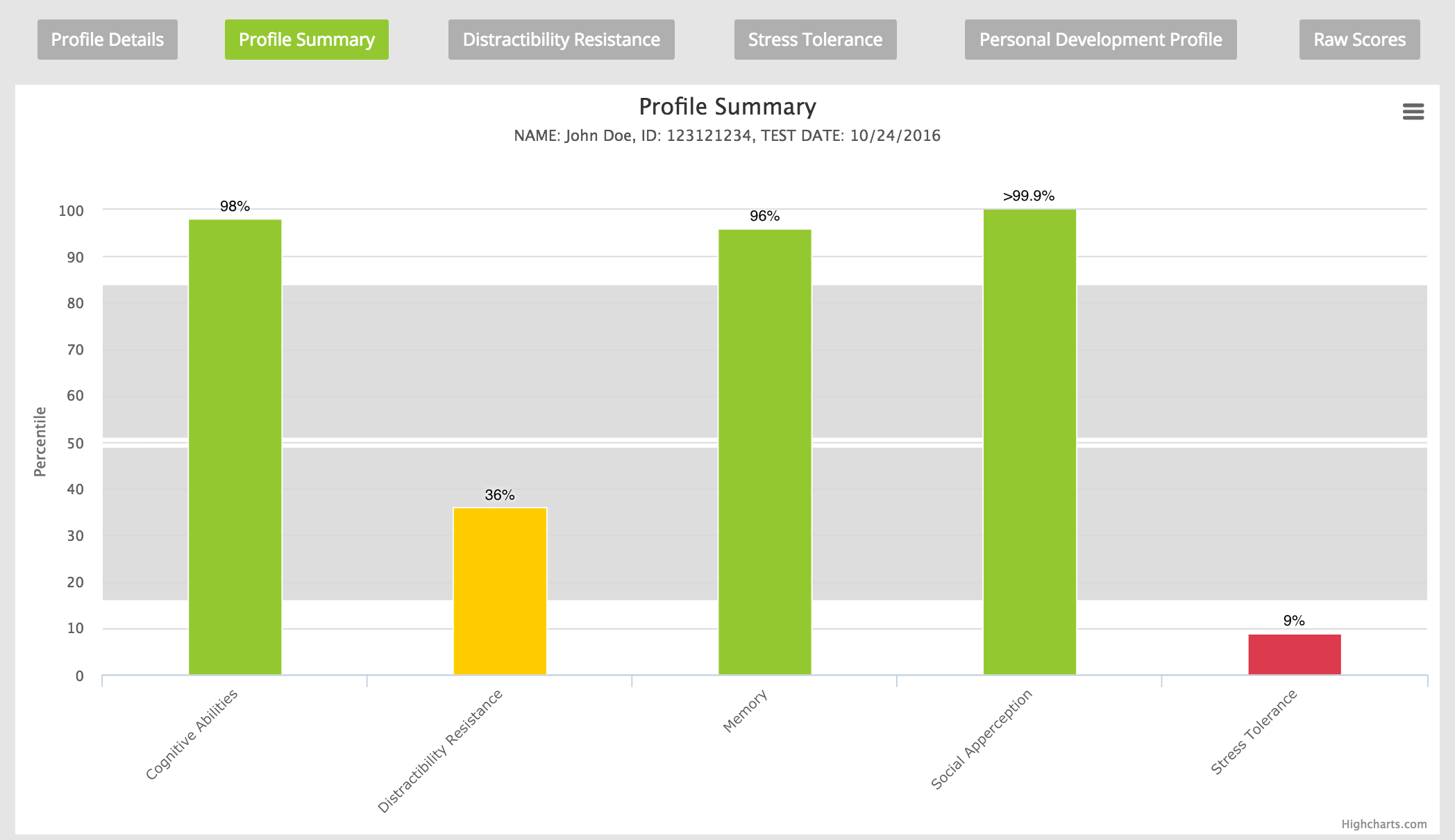Click the green Cognitive Abilities bar
Viewport: 1455px width, 840px height.
(235, 447)
